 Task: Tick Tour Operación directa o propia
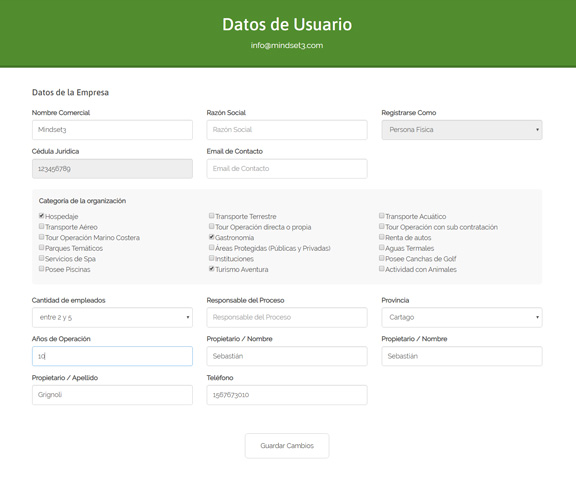[212, 226]
